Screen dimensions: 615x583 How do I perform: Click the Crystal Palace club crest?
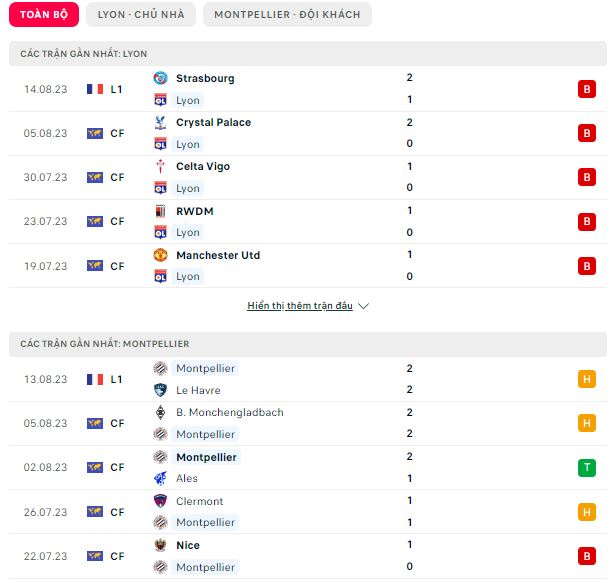click(160, 123)
